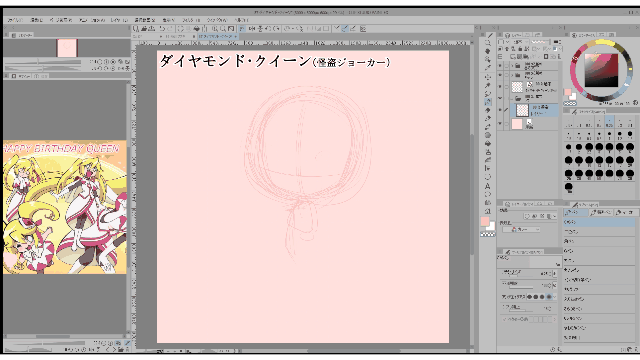640x360 pixels.
Task: Select the Hand move tool
Action: [488, 51]
